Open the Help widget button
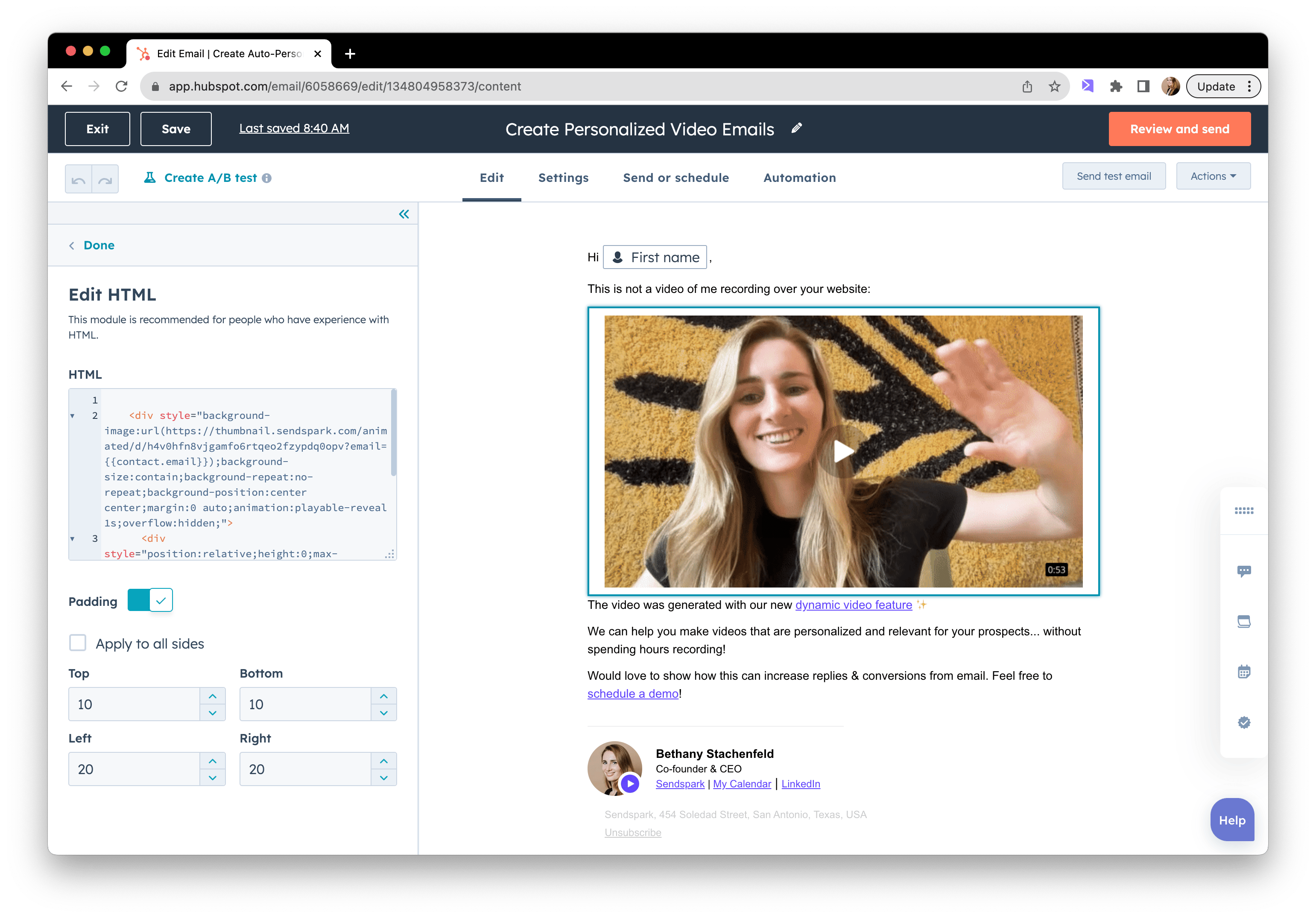Viewport: 1316px width, 918px height. 1232,819
